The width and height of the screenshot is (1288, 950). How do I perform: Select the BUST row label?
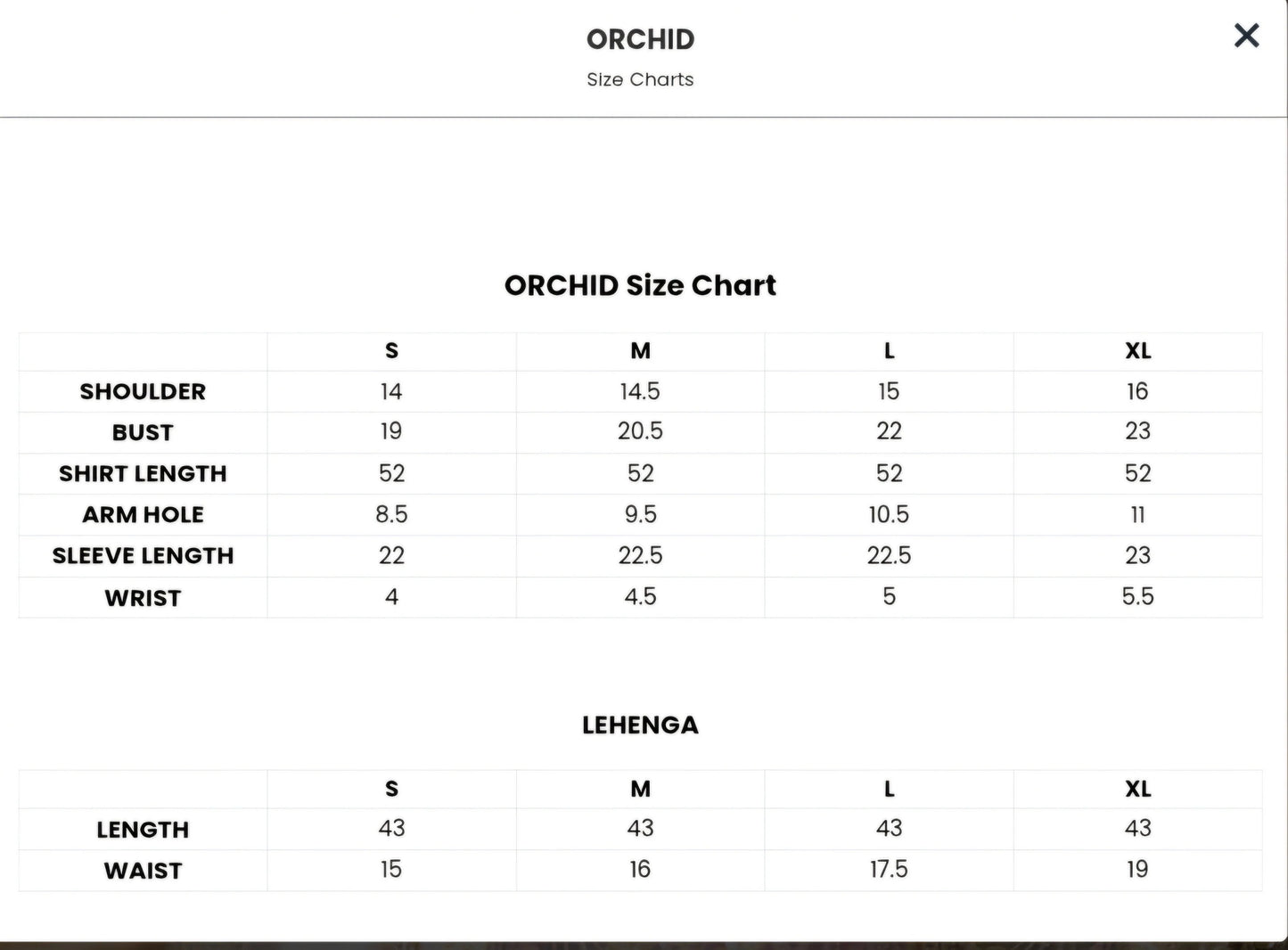pyautogui.click(x=143, y=432)
